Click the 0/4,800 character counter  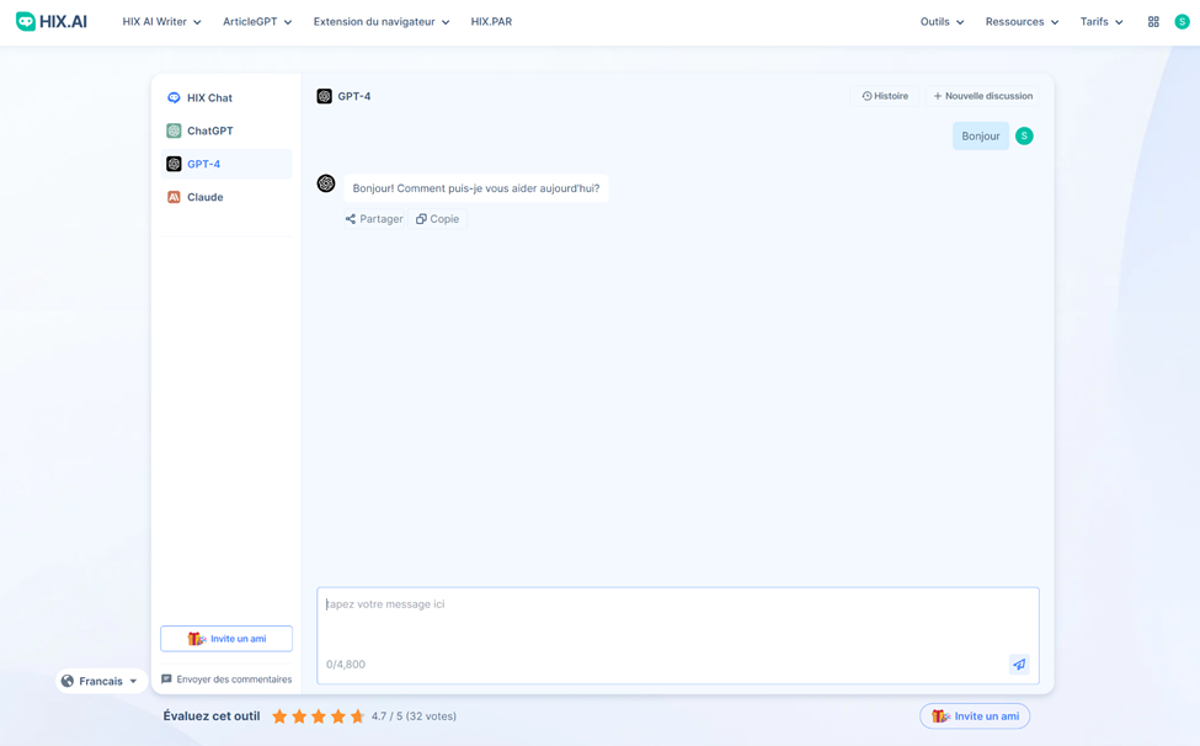click(x=346, y=664)
